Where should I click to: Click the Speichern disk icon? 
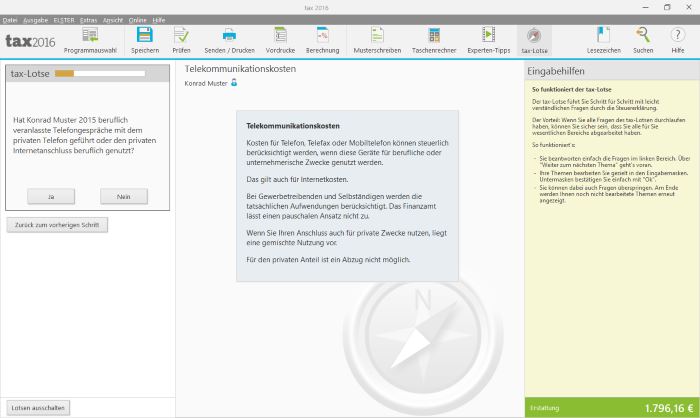click(145, 35)
